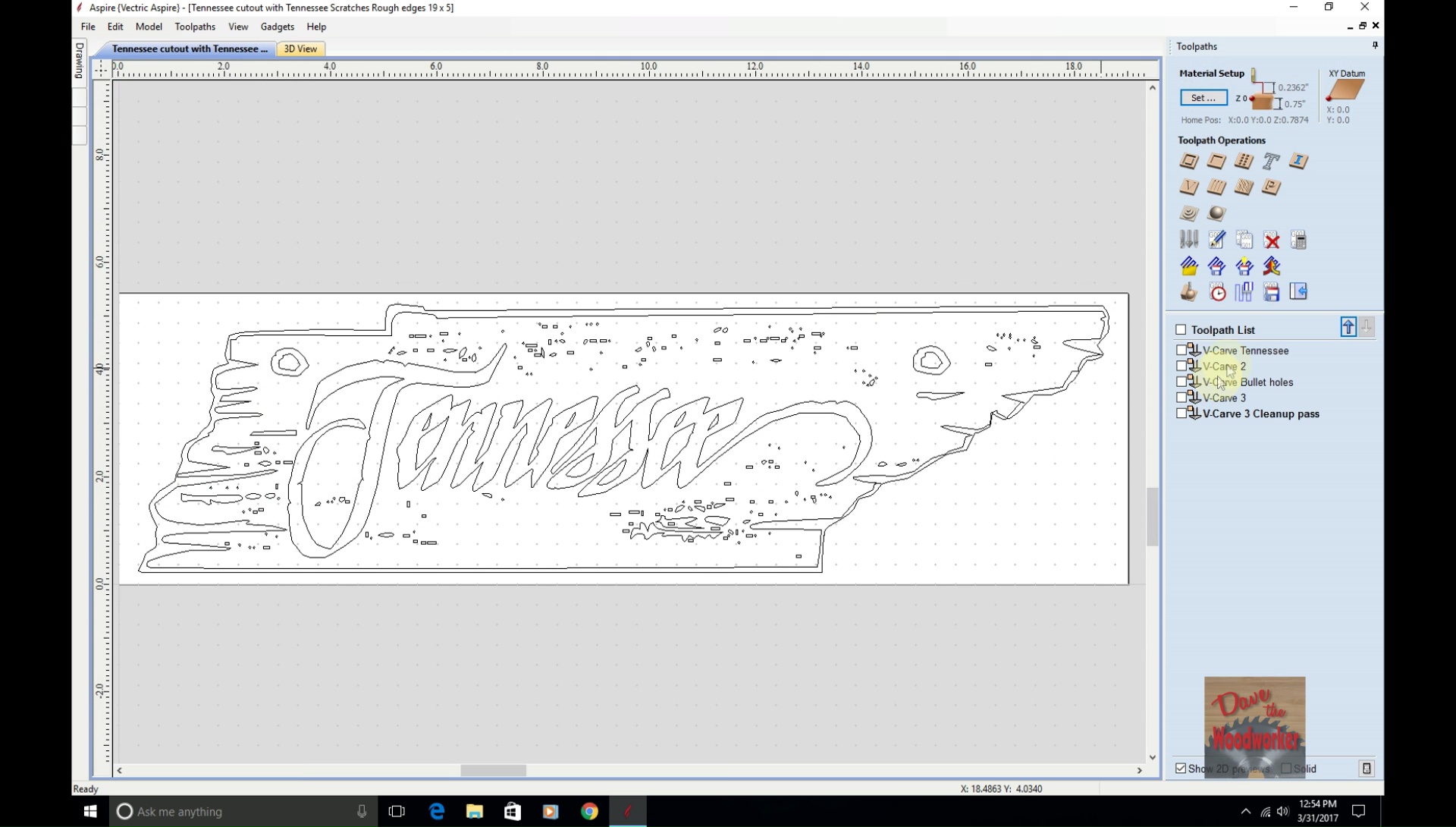Open the Drawing side panel tab
The width and height of the screenshot is (1456, 827).
click(80, 61)
